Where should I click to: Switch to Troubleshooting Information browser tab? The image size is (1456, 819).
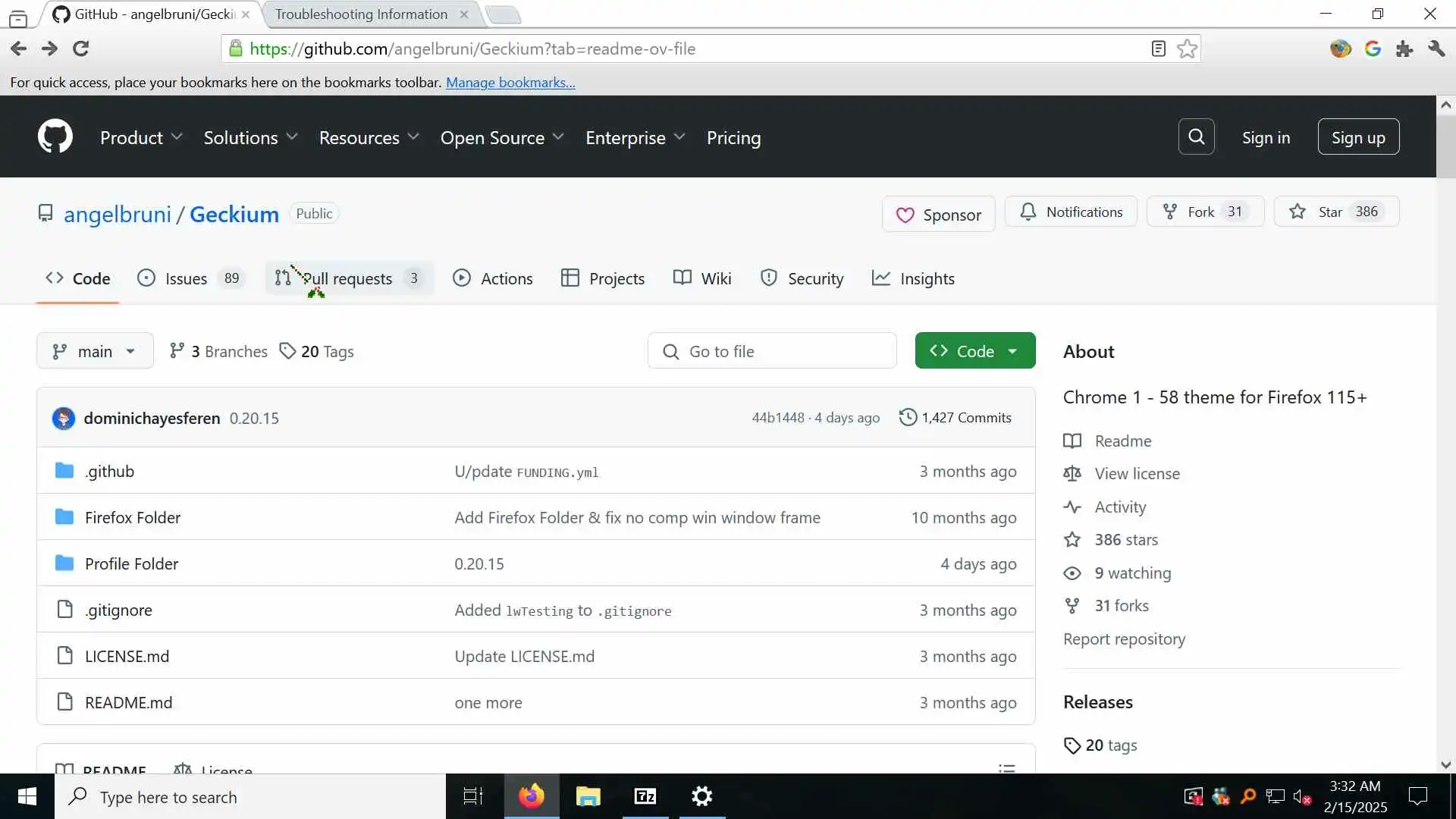[361, 14]
